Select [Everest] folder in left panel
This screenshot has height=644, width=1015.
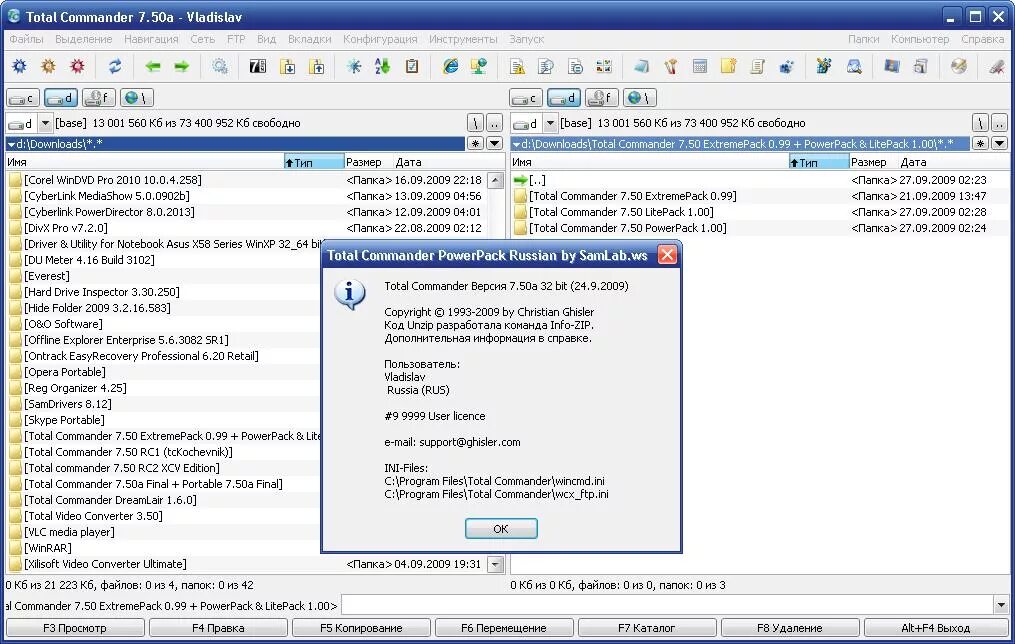(47, 276)
